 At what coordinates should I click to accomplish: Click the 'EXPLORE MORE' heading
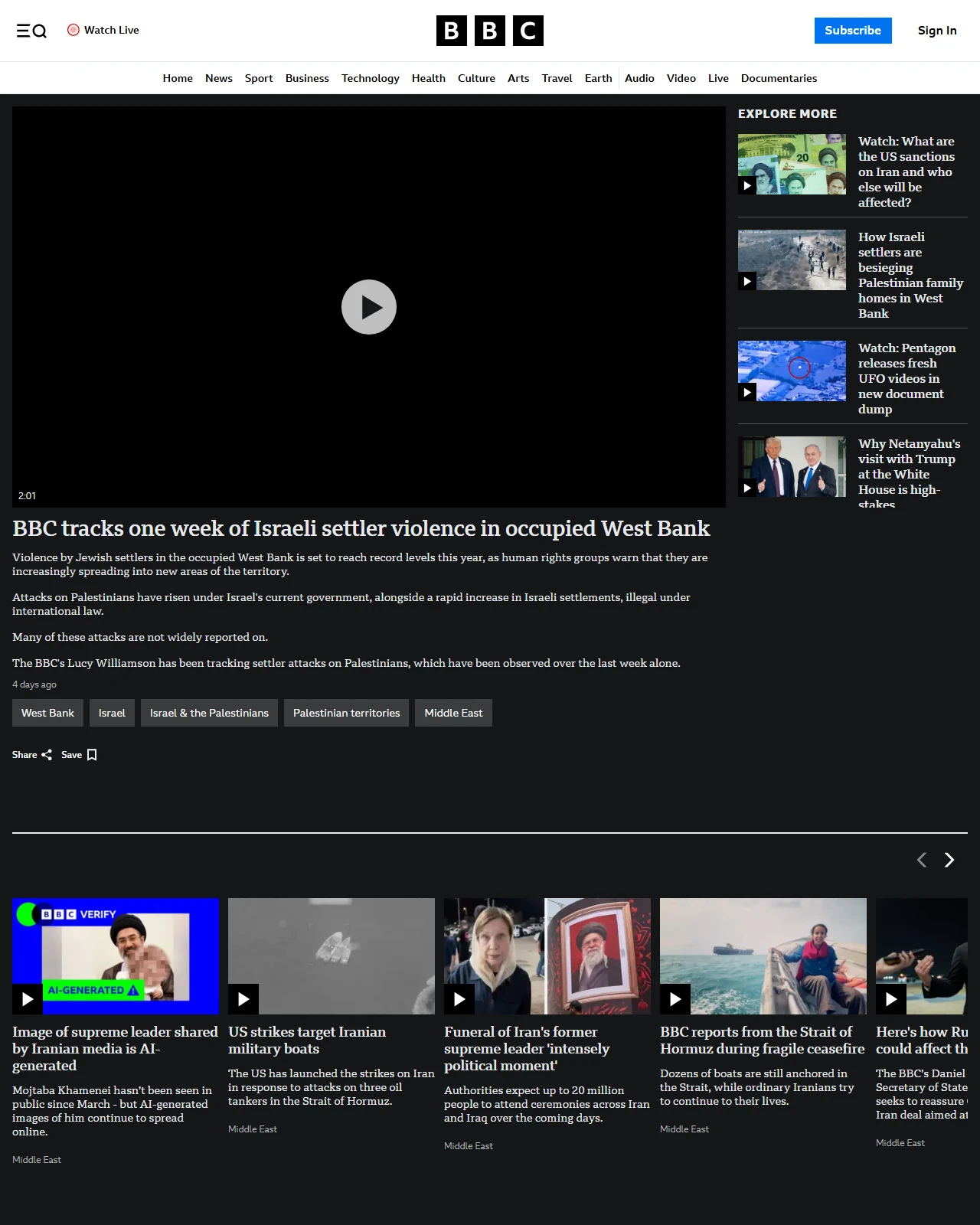point(787,113)
